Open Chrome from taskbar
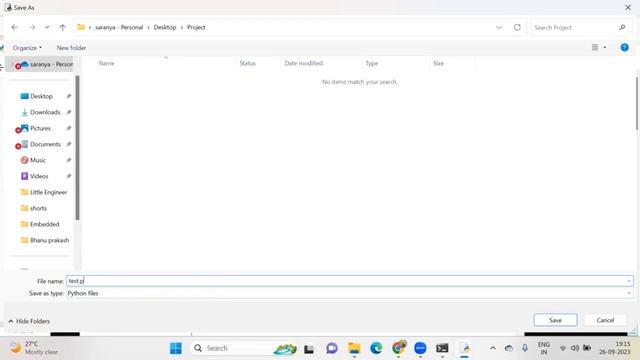The height and width of the screenshot is (360, 640). pos(398,348)
